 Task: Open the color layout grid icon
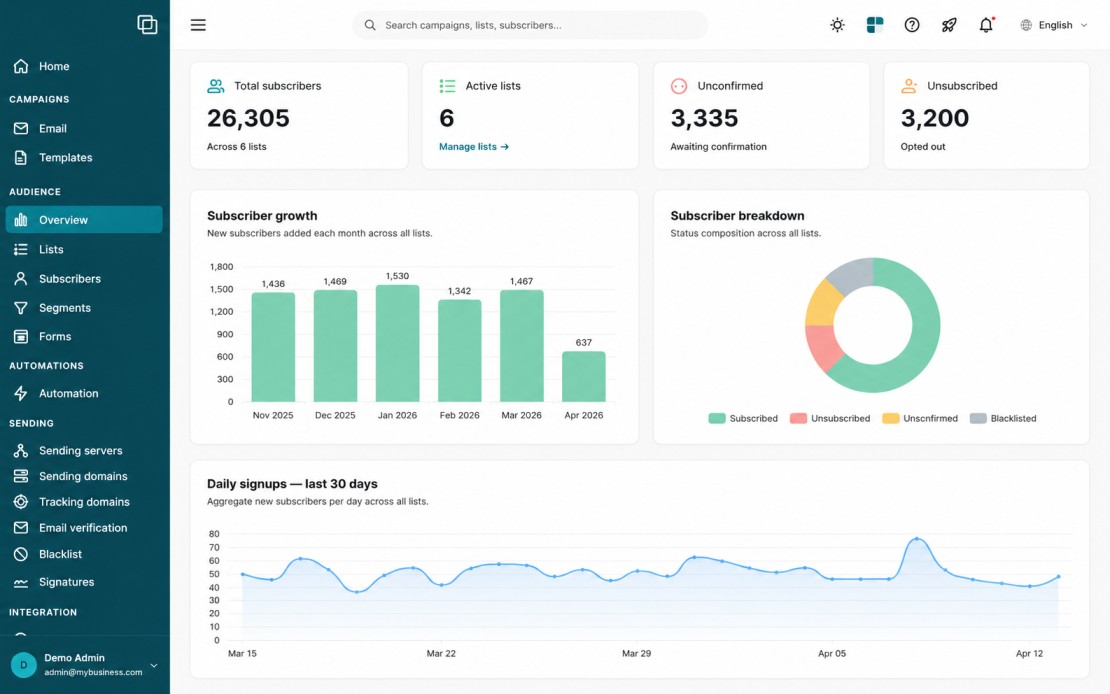875,25
